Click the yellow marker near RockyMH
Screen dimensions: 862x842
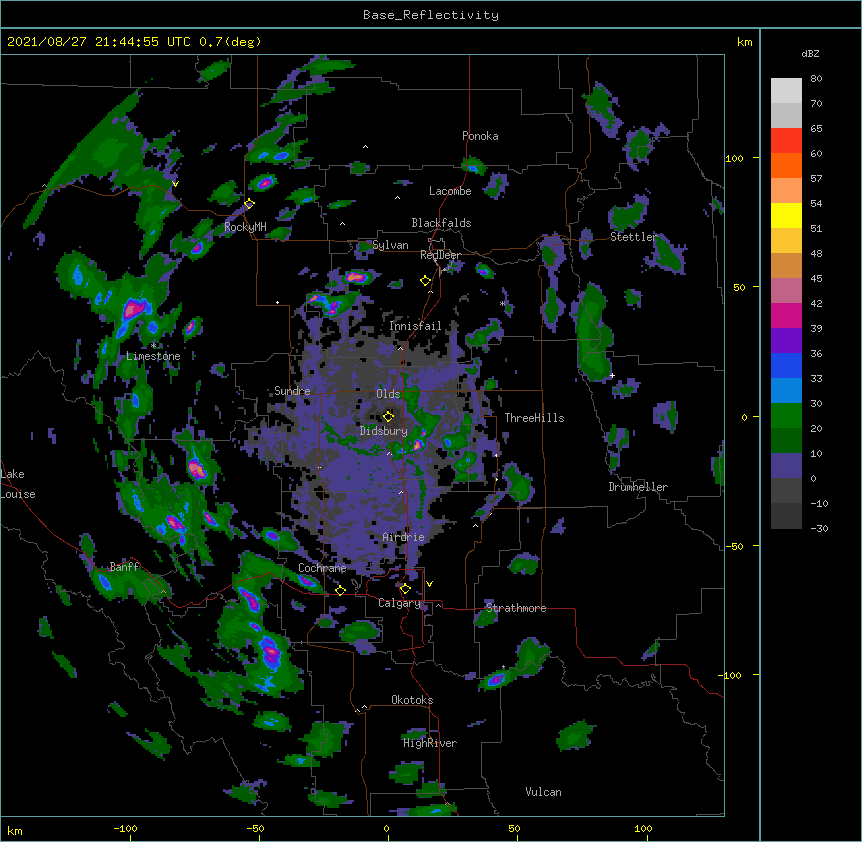(x=249, y=203)
